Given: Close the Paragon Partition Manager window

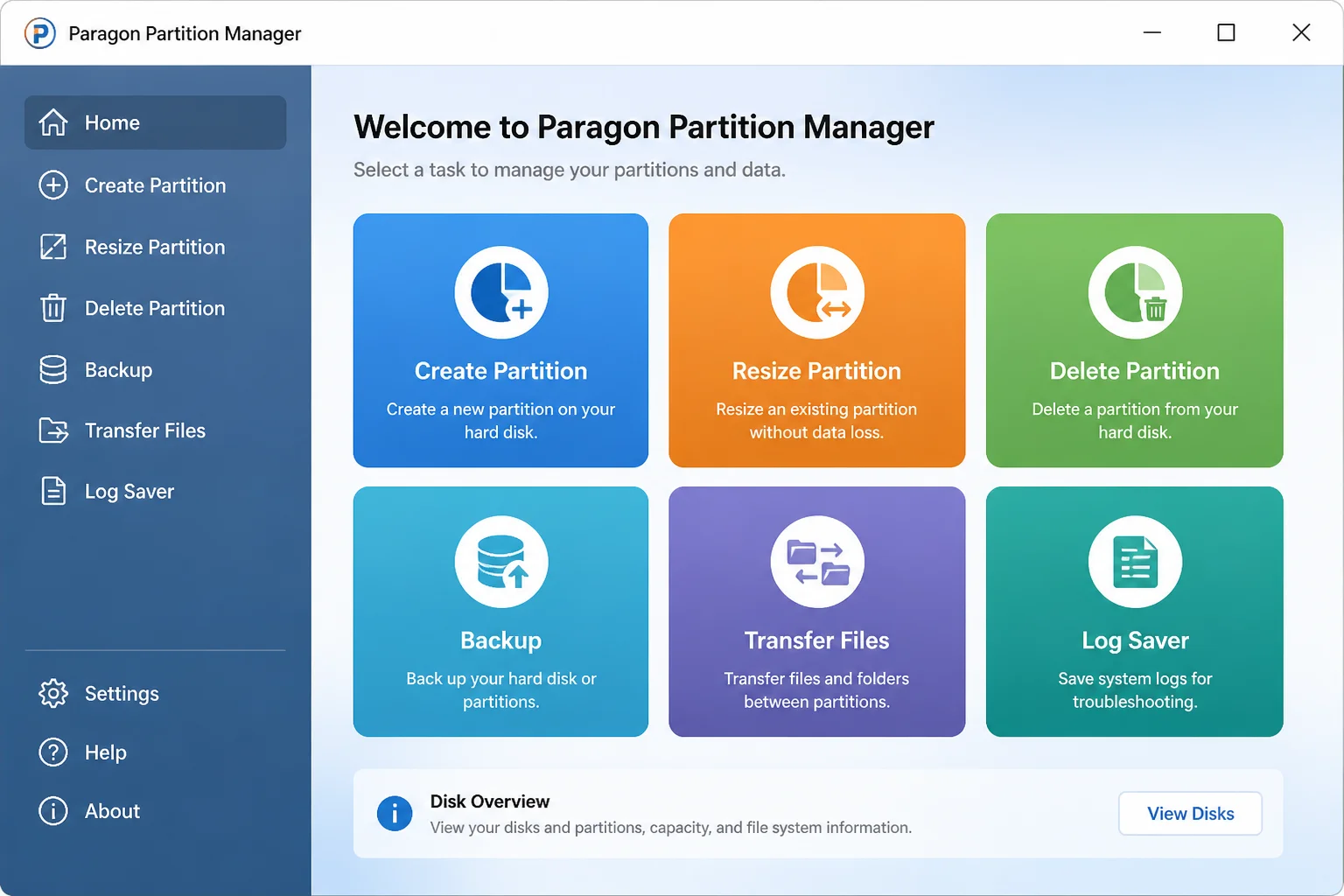Looking at the screenshot, I should (x=1301, y=32).
